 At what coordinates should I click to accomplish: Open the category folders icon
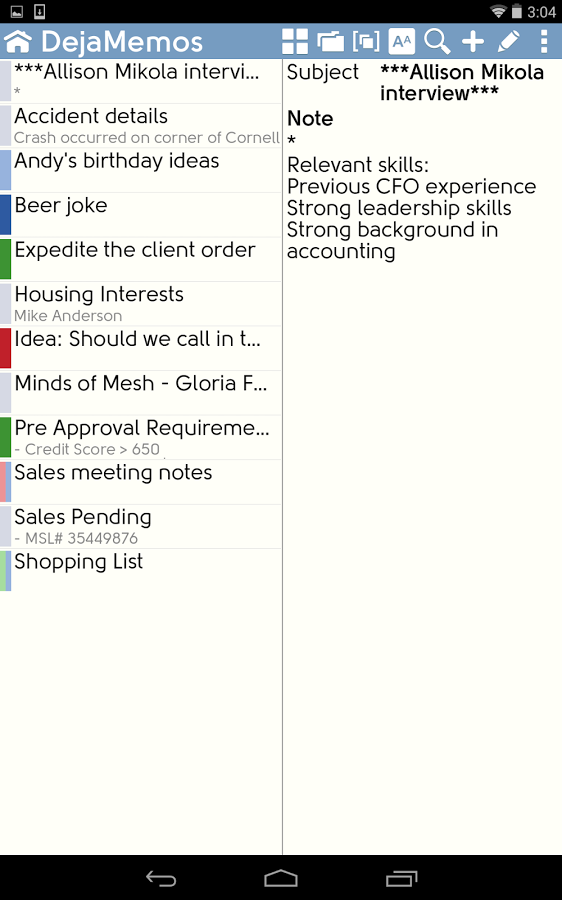[330, 41]
